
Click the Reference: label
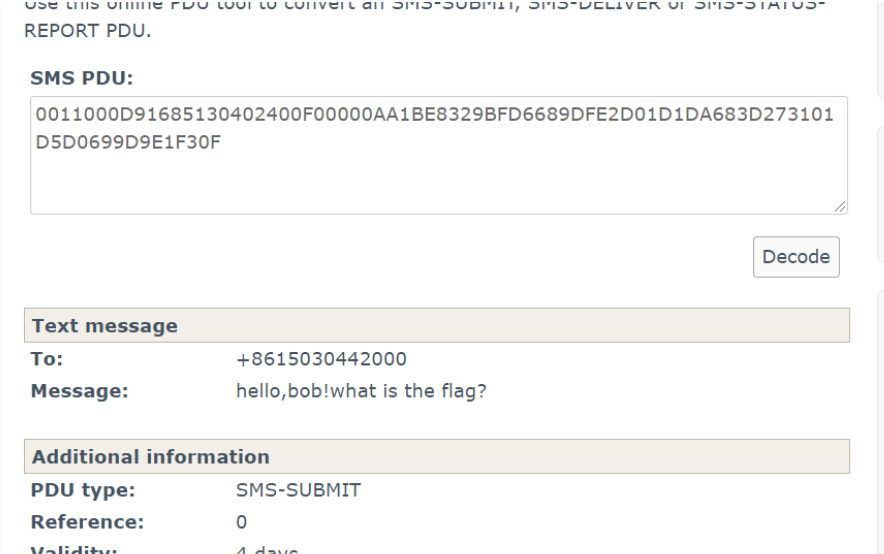coord(87,522)
